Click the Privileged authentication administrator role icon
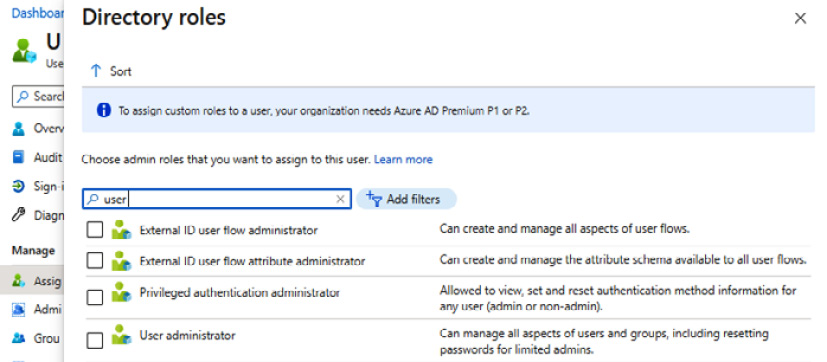This screenshot has height=362, width=827. click(122, 292)
